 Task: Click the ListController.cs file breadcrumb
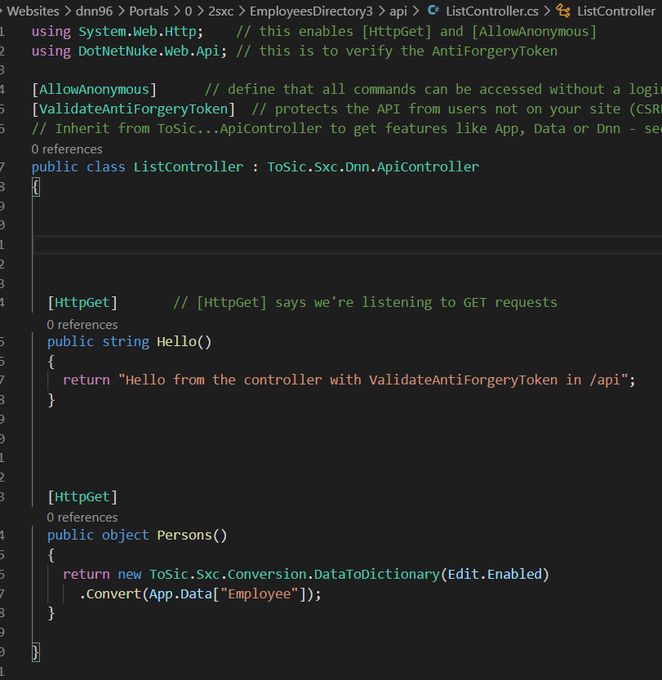tap(492, 11)
